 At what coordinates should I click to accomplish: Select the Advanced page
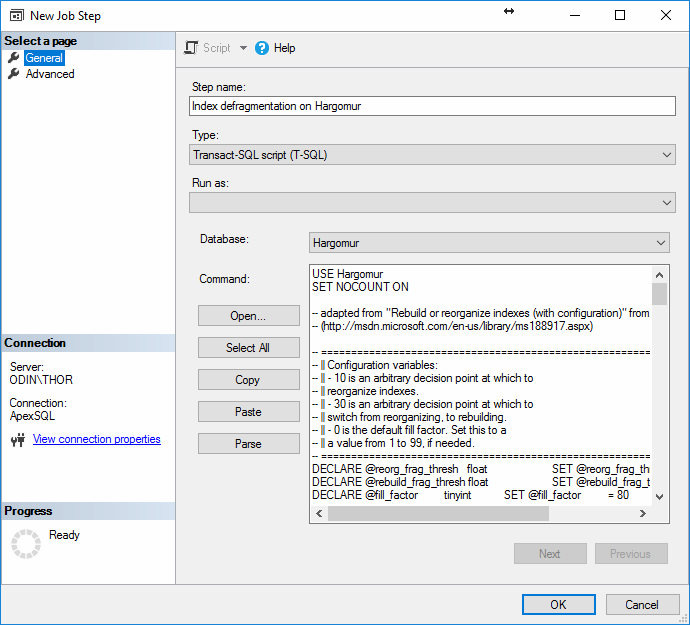pos(50,74)
